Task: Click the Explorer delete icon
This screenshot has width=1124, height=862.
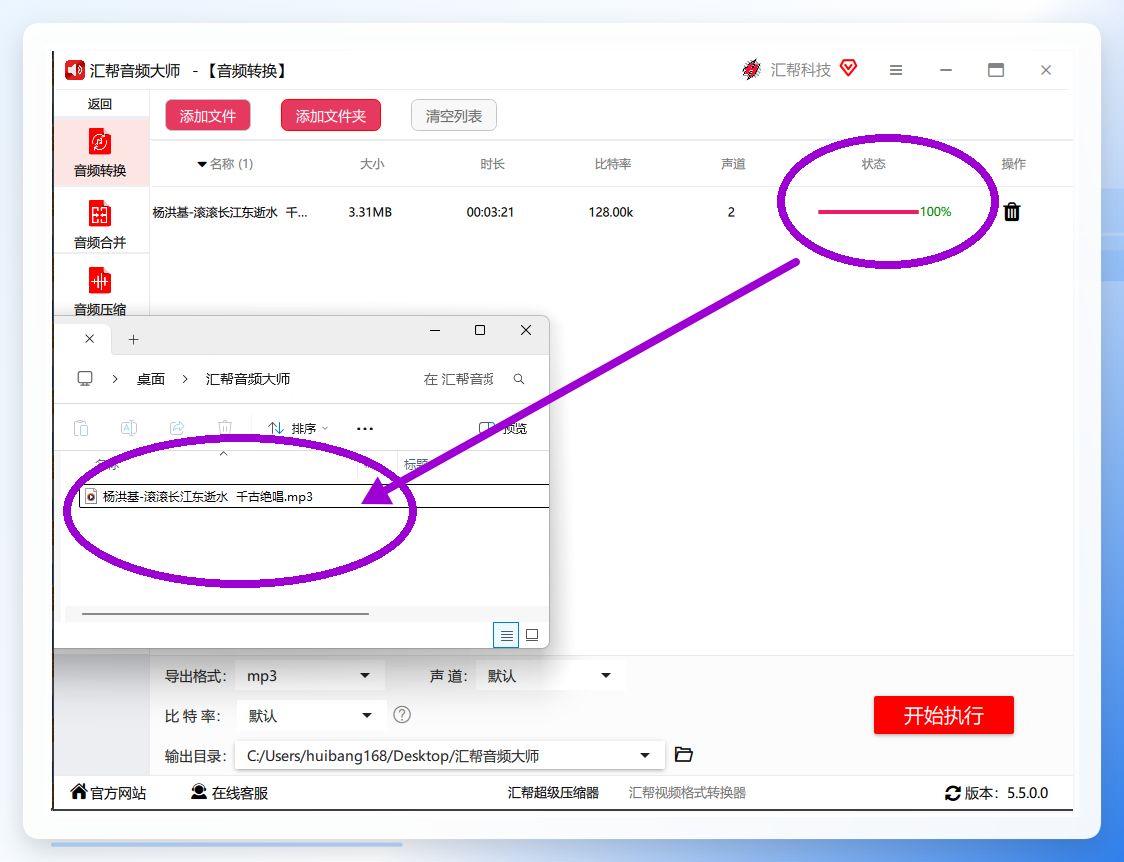Action: pyautogui.click(x=225, y=428)
